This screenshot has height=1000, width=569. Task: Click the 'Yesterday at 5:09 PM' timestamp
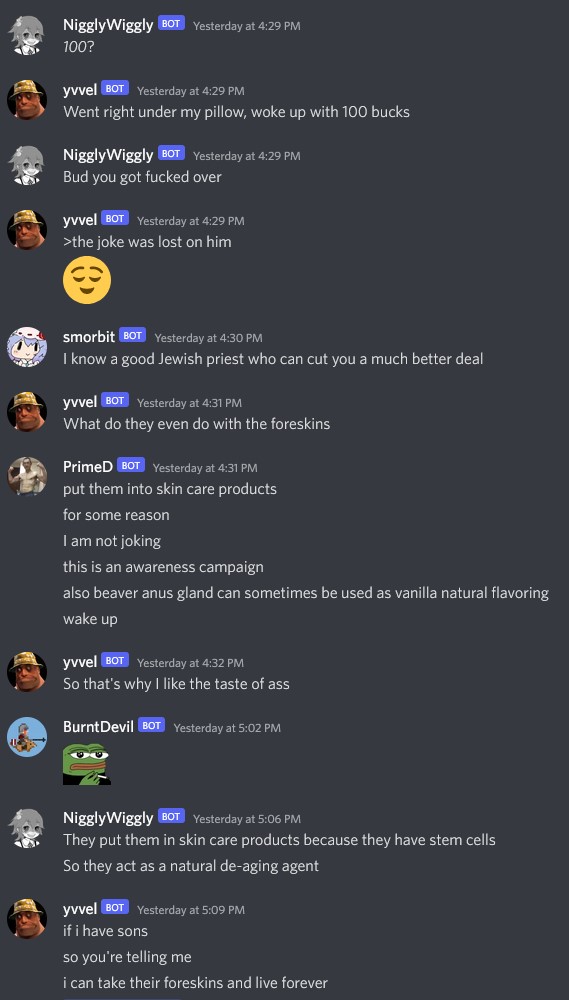click(191, 910)
